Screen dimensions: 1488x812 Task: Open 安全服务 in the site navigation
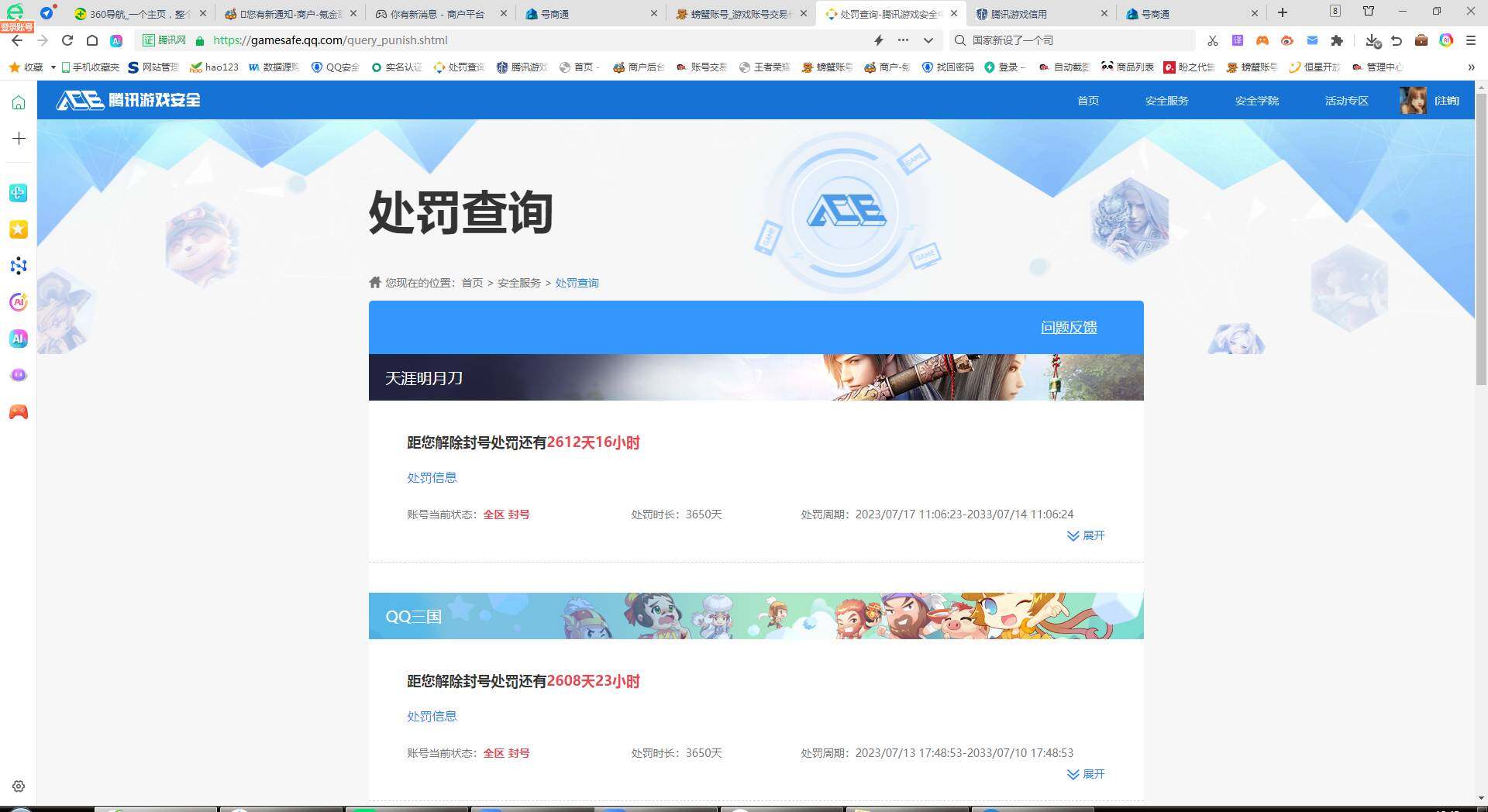coord(1166,101)
